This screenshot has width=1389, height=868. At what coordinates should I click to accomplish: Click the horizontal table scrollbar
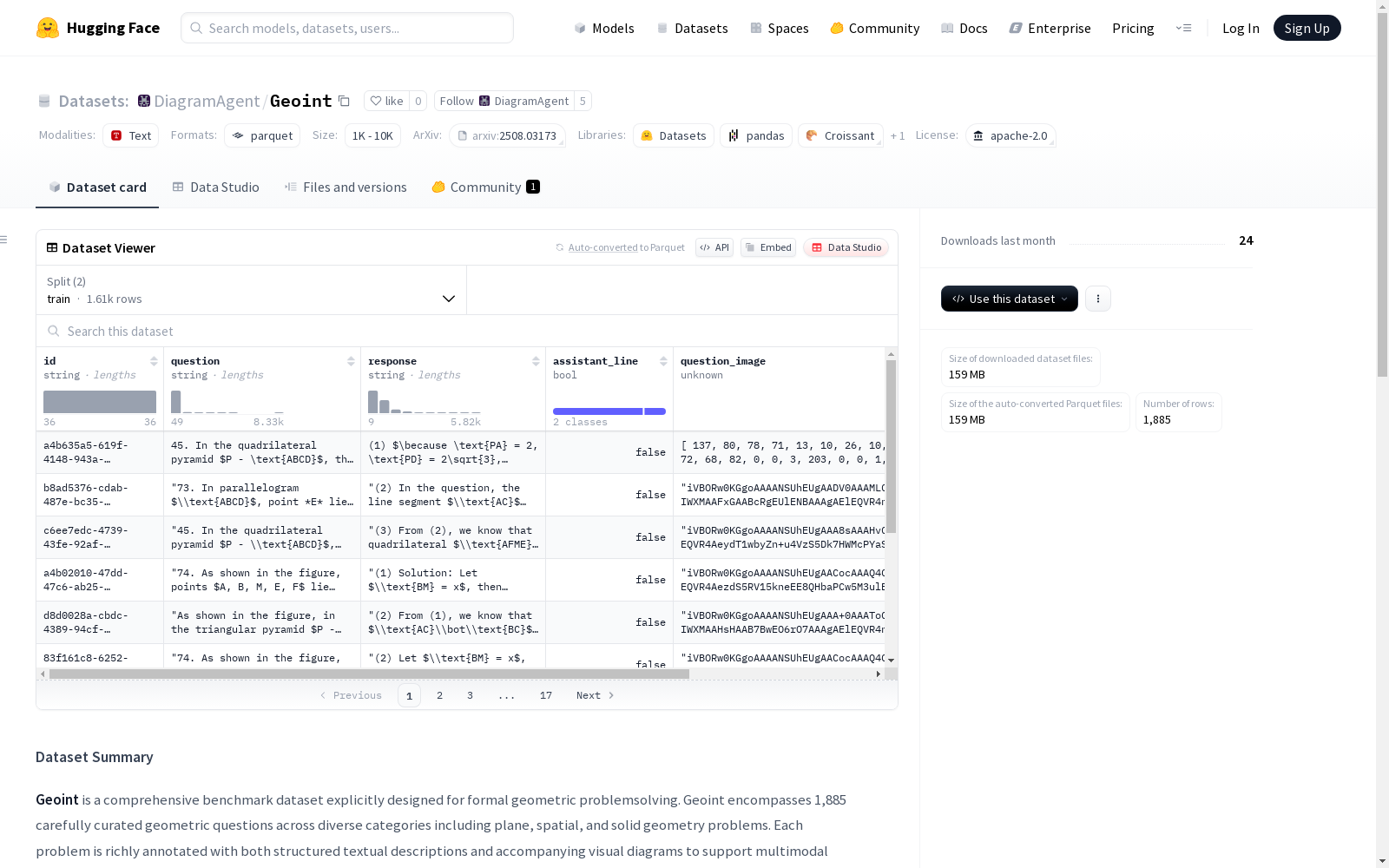coord(369,674)
